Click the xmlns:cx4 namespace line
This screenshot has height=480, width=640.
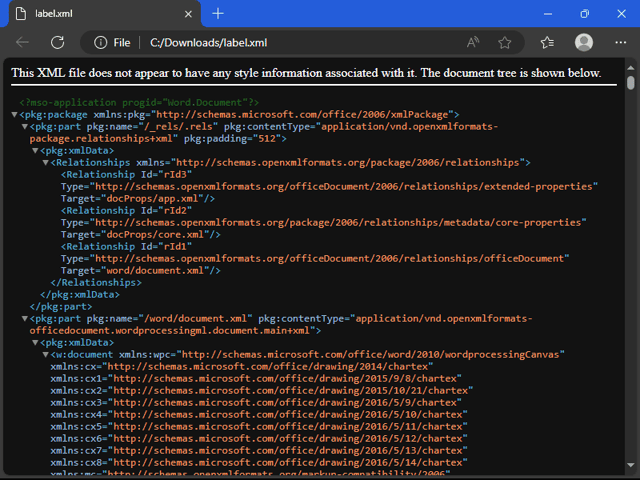click(259, 414)
